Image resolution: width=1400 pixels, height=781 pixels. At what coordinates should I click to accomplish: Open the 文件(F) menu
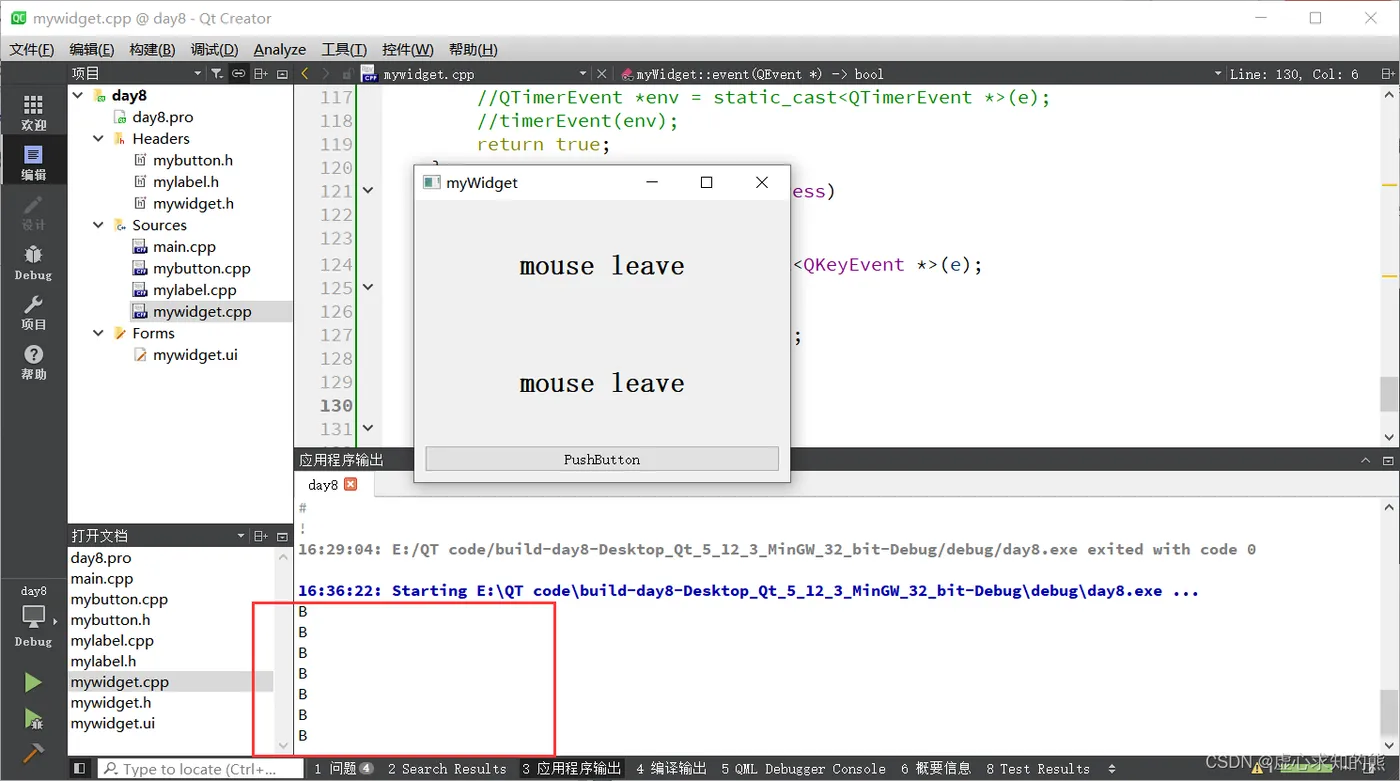(x=32, y=49)
